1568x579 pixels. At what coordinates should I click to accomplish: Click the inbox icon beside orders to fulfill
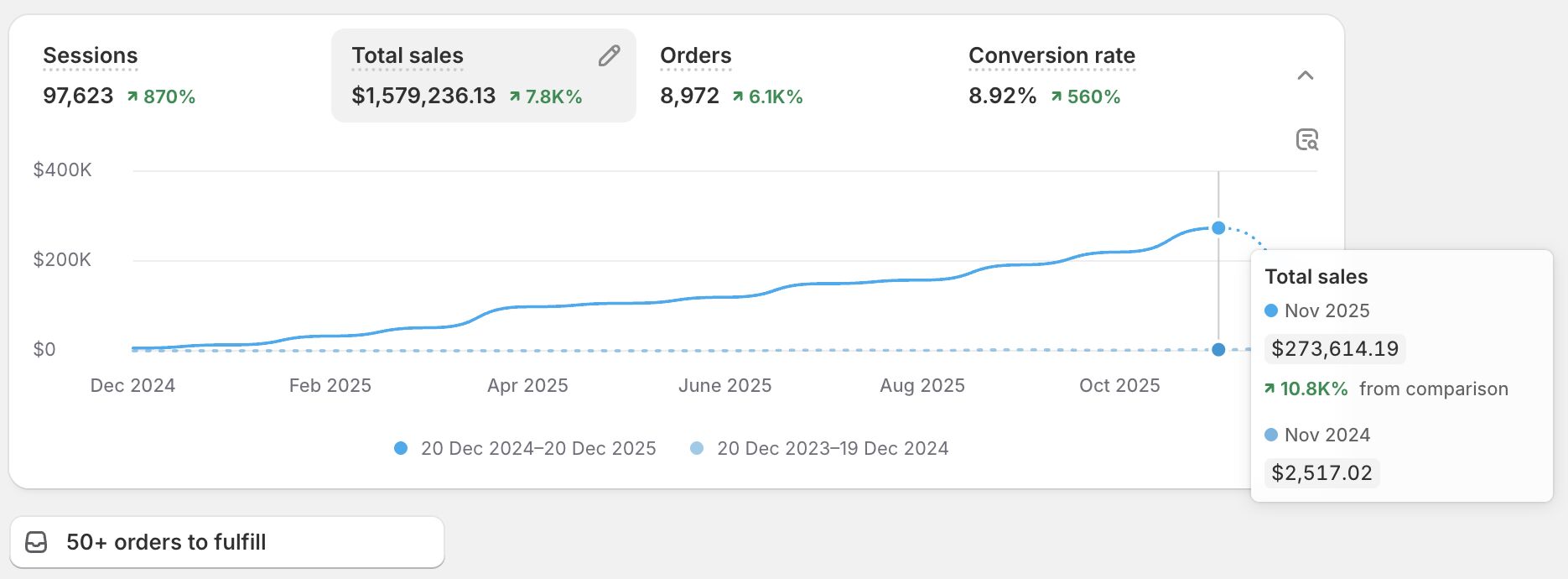coord(37,541)
